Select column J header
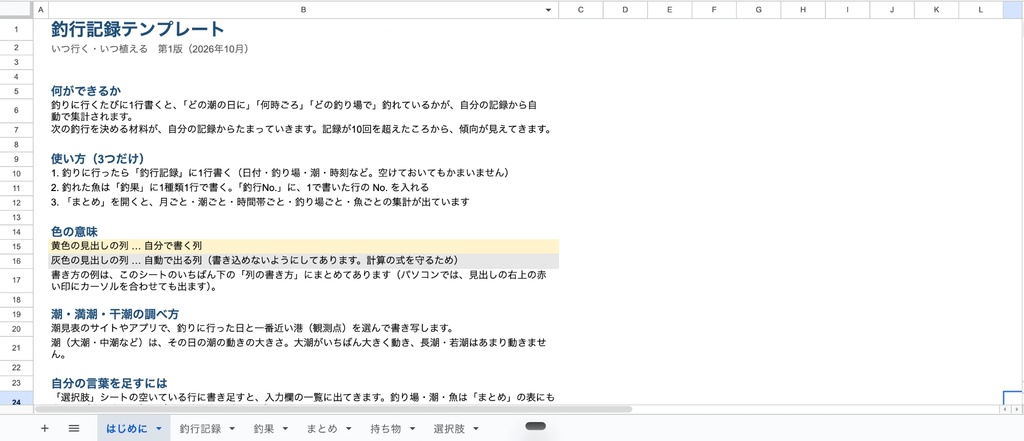Image resolution: width=1024 pixels, height=441 pixels. (x=891, y=10)
